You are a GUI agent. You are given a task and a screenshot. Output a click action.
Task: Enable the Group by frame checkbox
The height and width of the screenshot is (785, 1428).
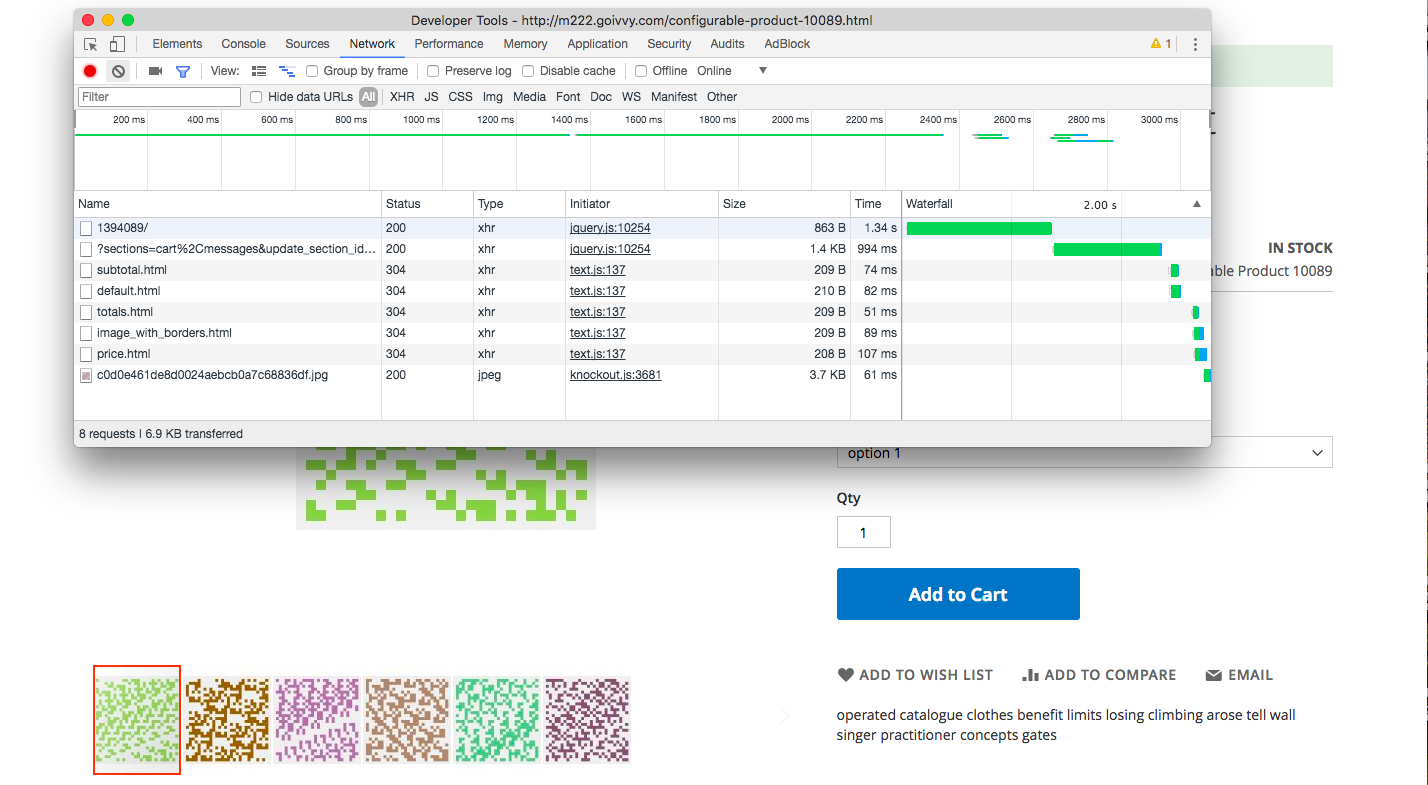click(312, 71)
